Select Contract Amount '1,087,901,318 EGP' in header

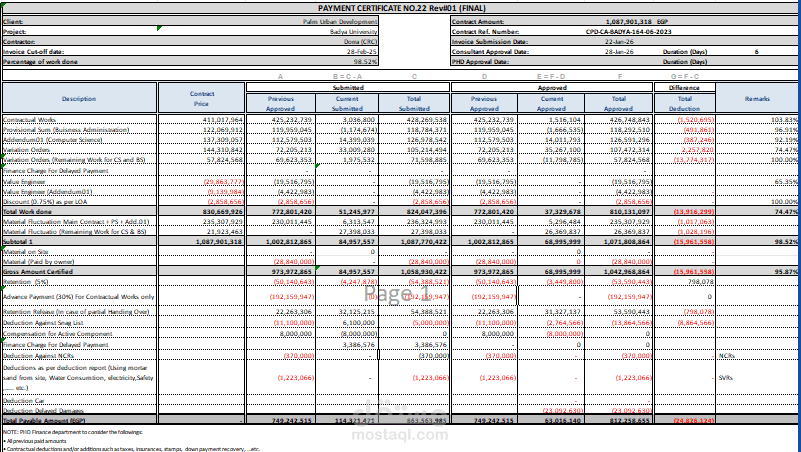coord(637,21)
